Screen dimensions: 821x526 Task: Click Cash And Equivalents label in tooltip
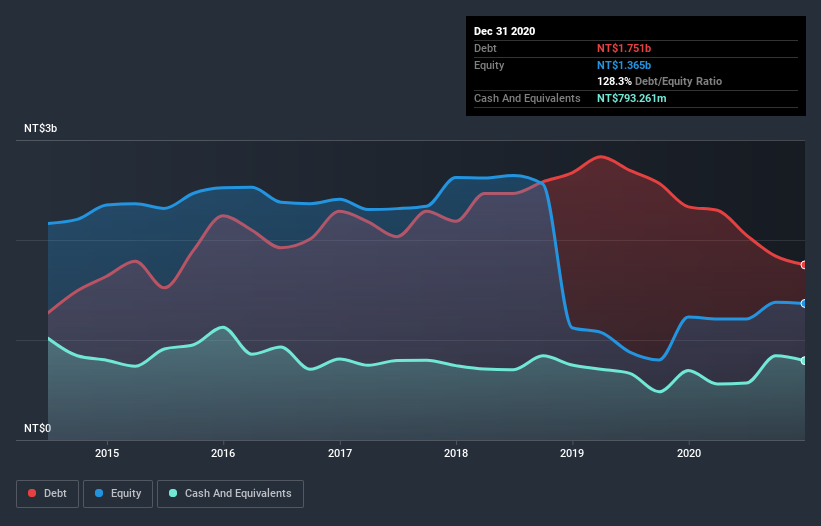coord(527,98)
